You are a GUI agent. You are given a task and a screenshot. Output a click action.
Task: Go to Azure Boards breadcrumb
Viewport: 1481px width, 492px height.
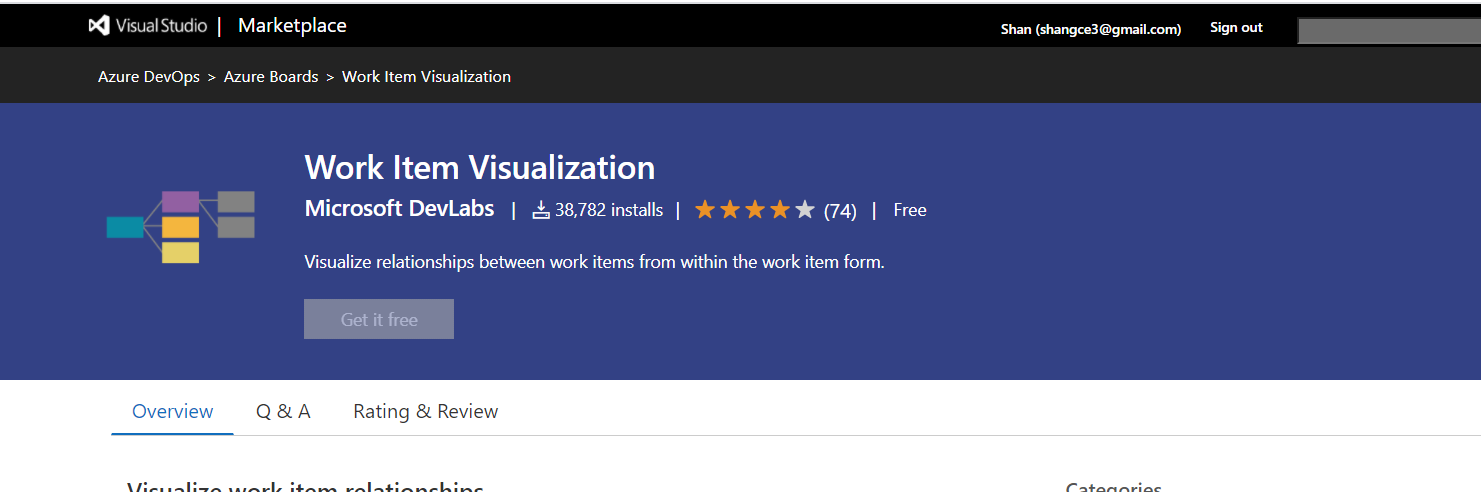tap(271, 77)
